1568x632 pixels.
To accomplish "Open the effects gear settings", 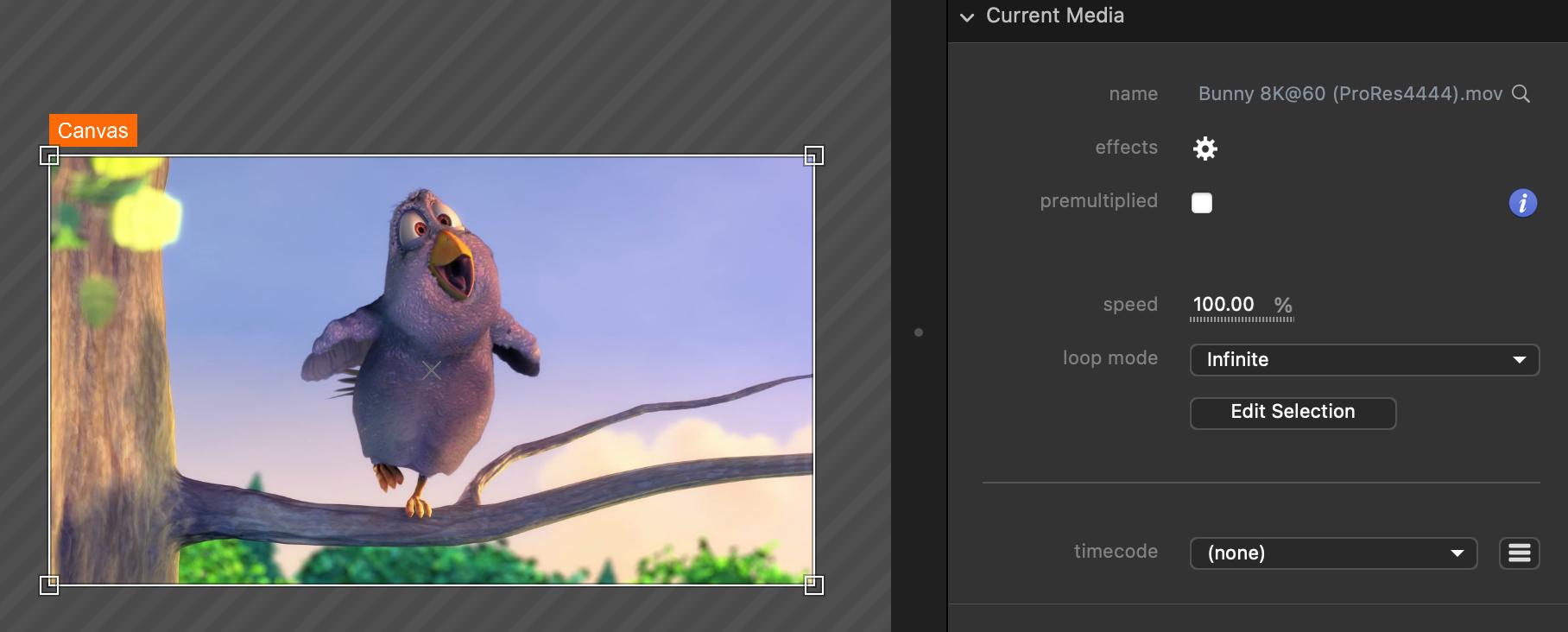I will point(1204,149).
